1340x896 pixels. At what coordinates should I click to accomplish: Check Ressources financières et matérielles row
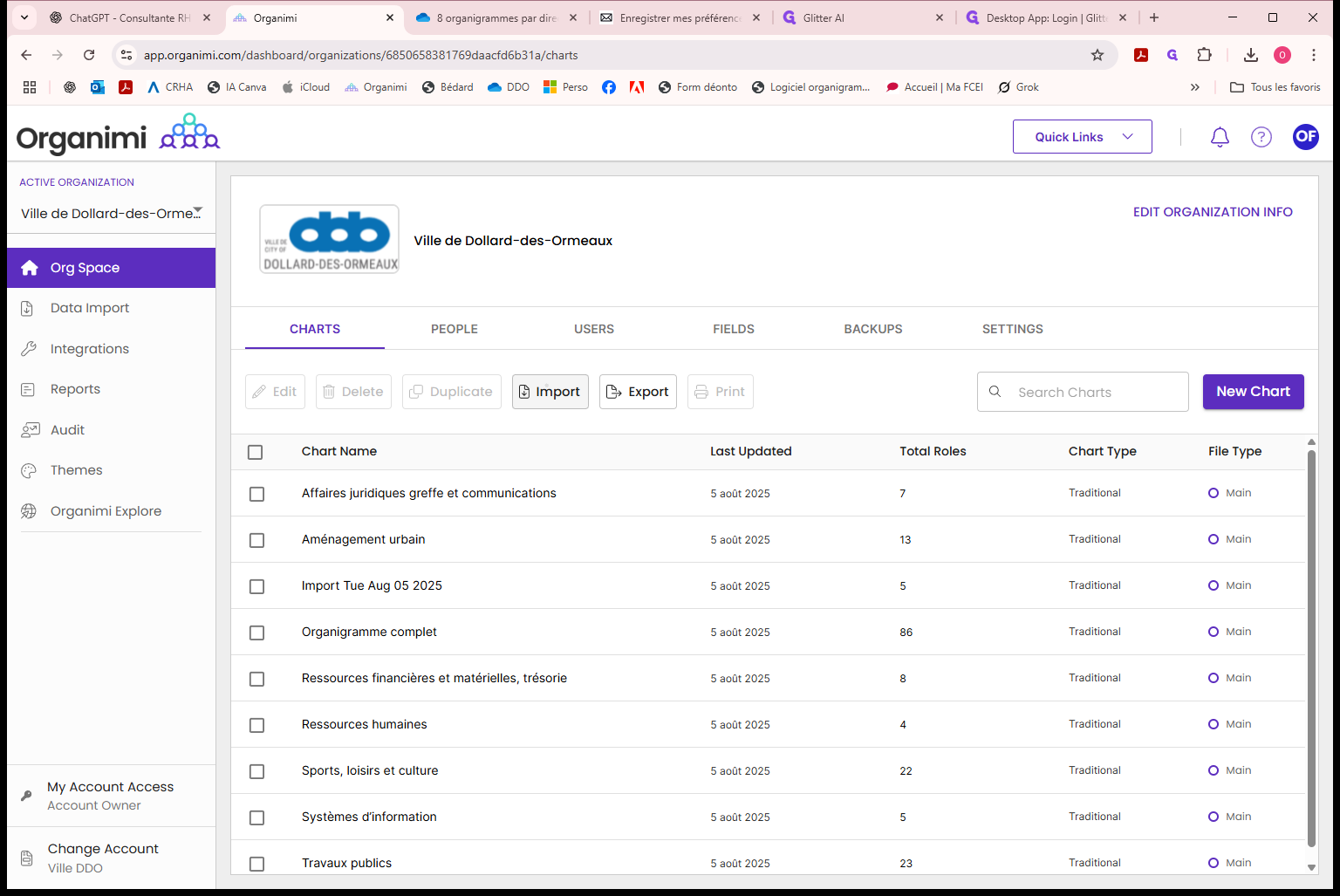256,679
